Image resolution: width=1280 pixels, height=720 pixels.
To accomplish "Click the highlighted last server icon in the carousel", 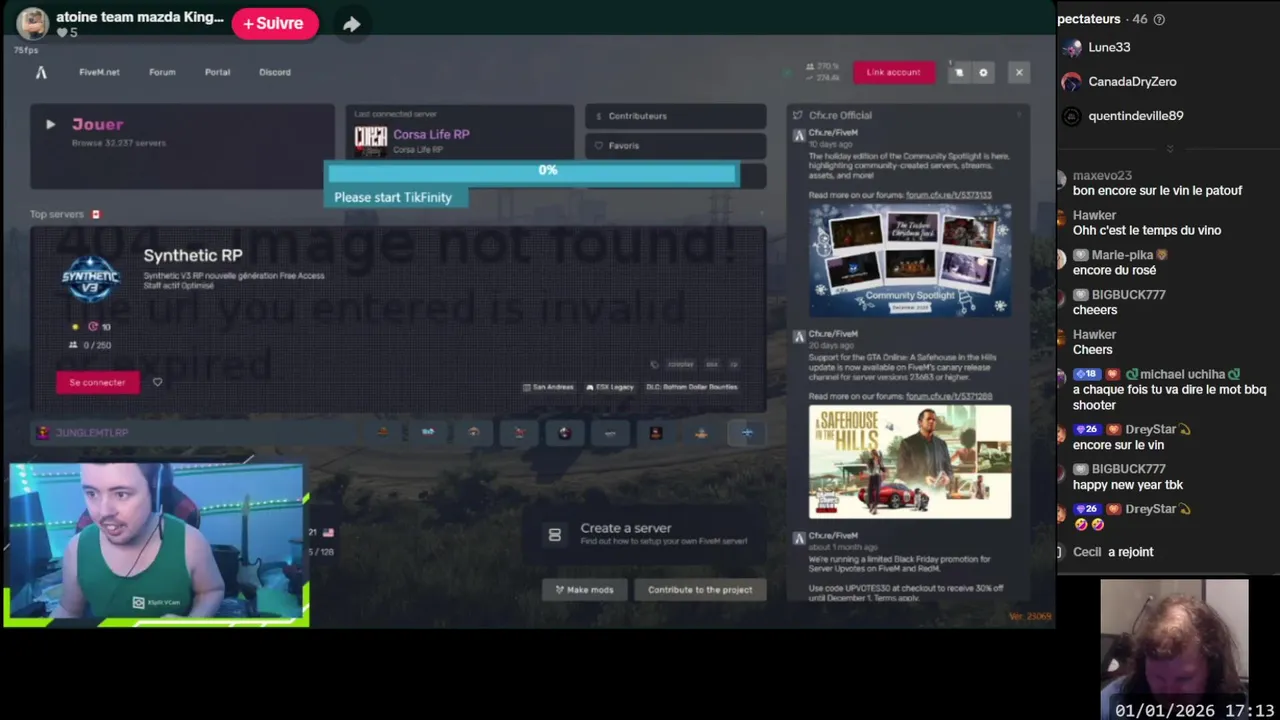I will point(747,432).
